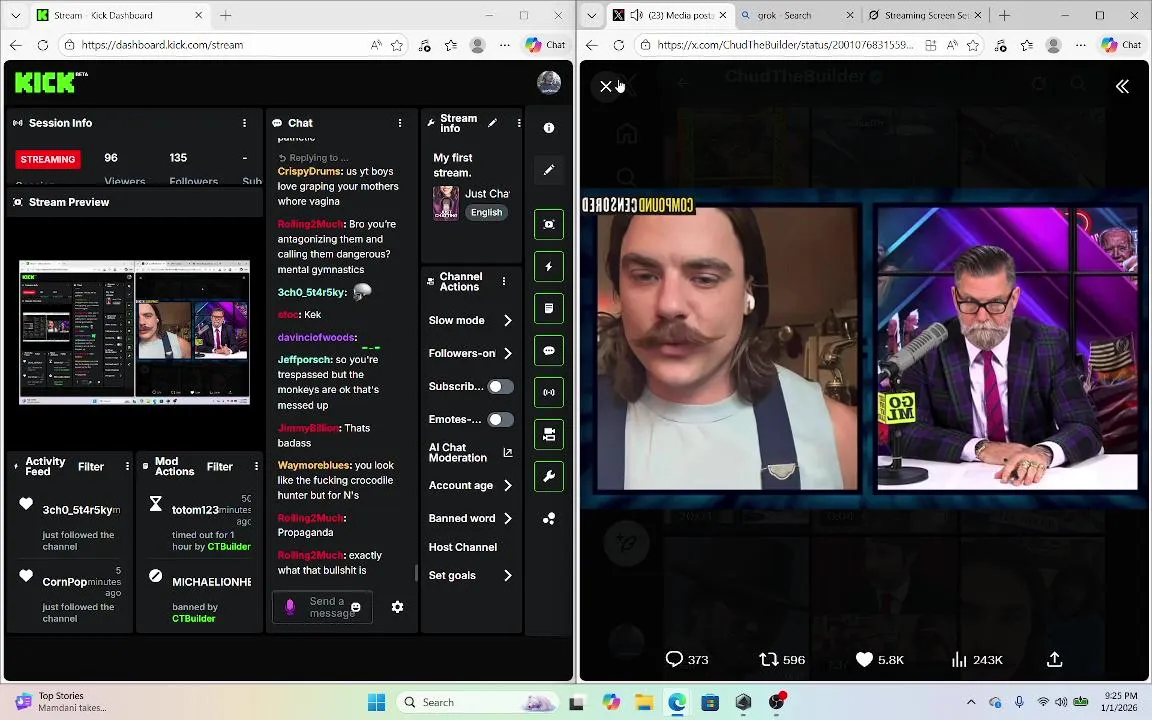1152x720 pixels.
Task: Close the media viewer on X
Action: click(x=605, y=87)
